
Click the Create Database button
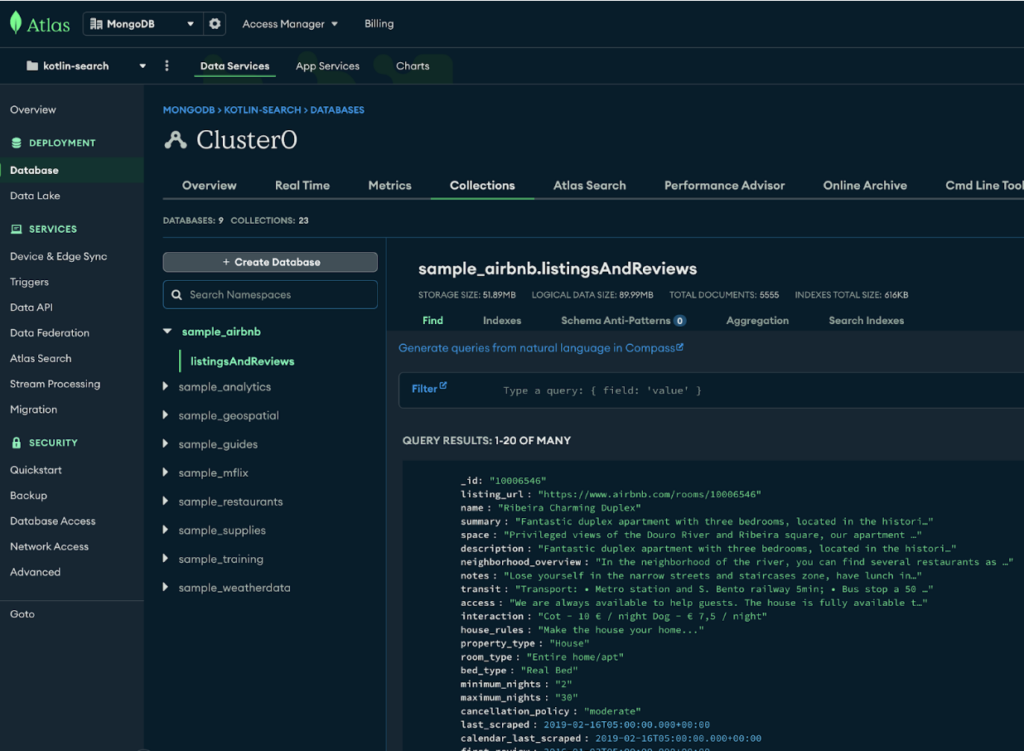click(x=270, y=262)
